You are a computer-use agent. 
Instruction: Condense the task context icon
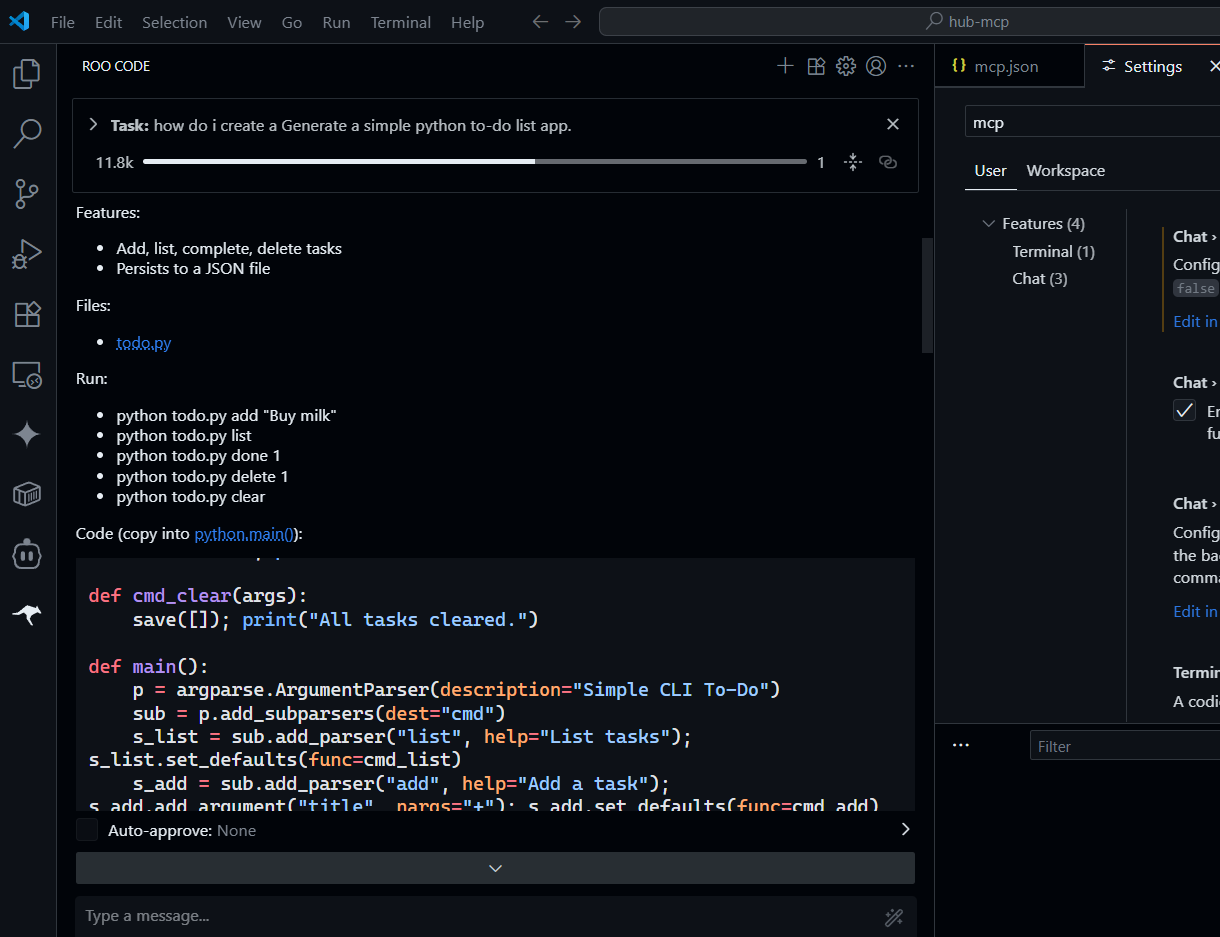[853, 162]
